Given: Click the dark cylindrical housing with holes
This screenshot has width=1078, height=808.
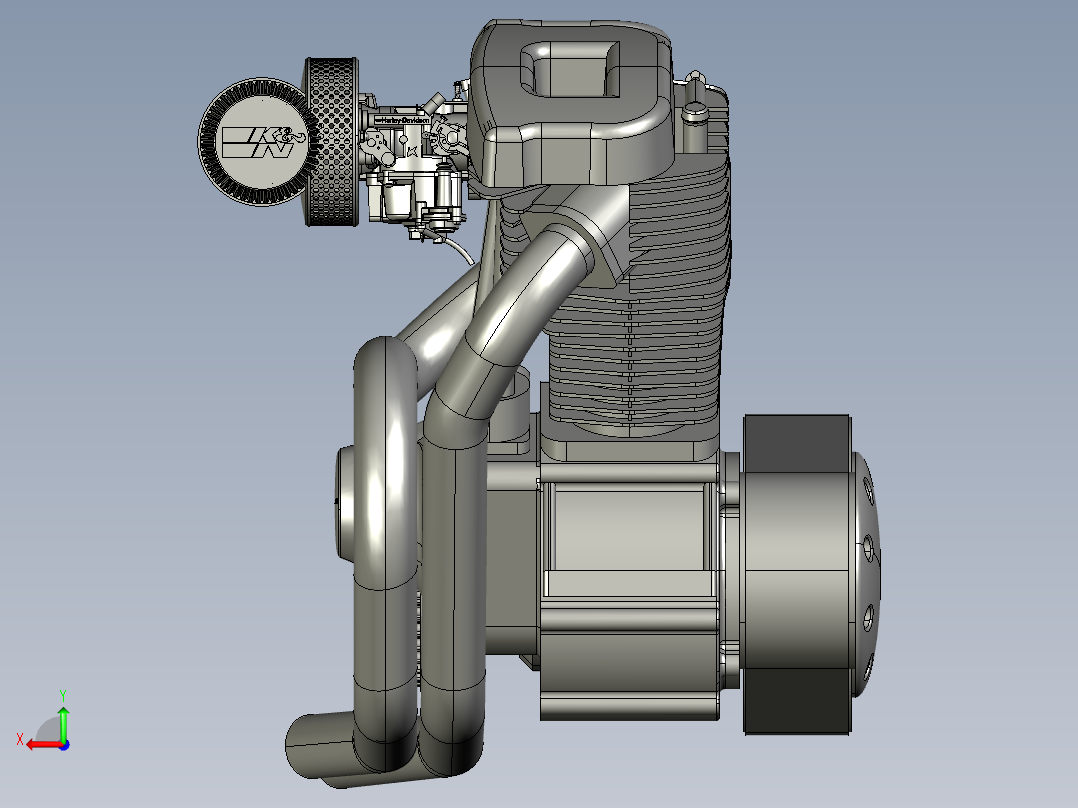Looking at the screenshot, I should pos(811,574).
